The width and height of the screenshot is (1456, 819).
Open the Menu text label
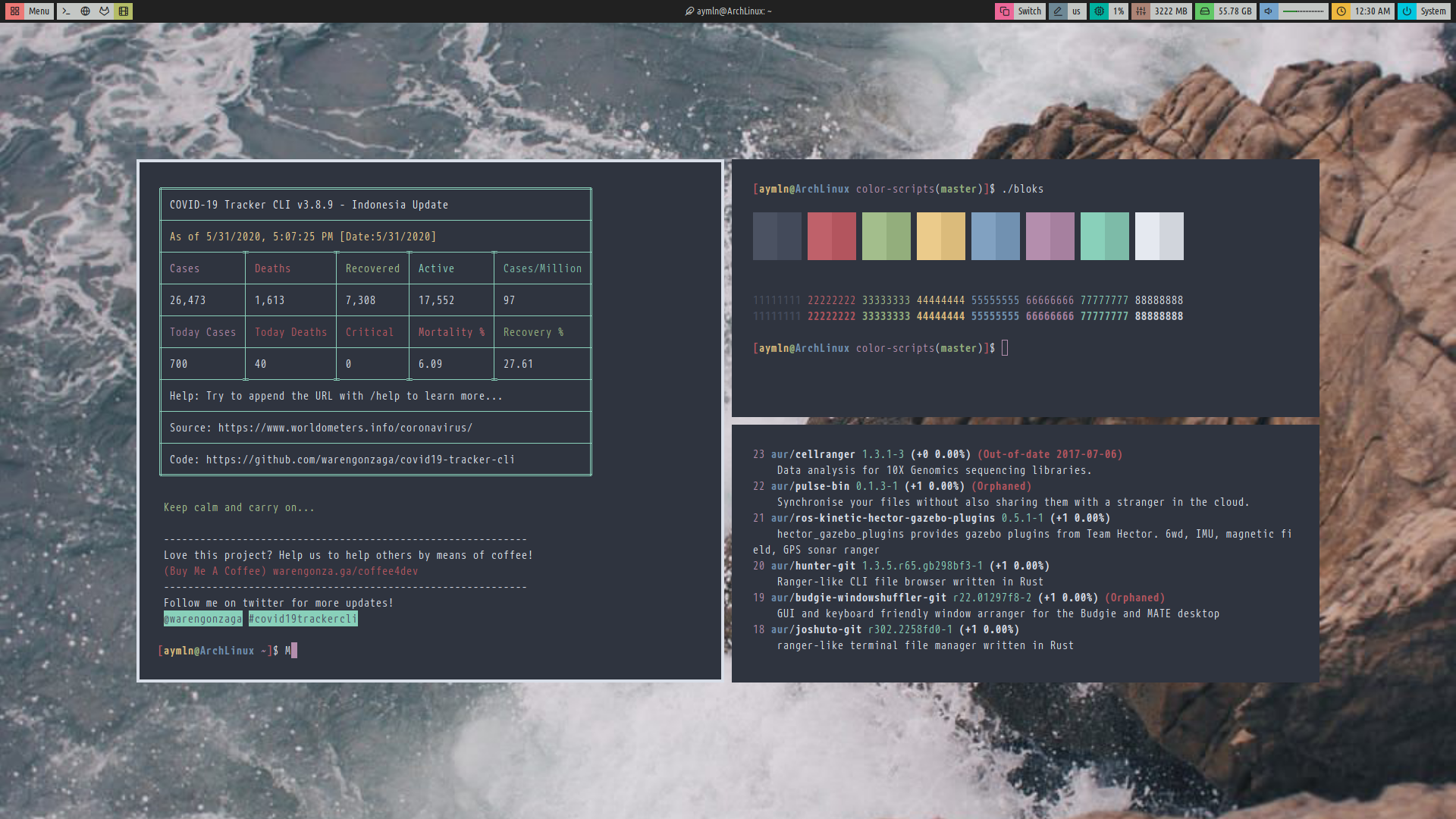click(x=39, y=11)
